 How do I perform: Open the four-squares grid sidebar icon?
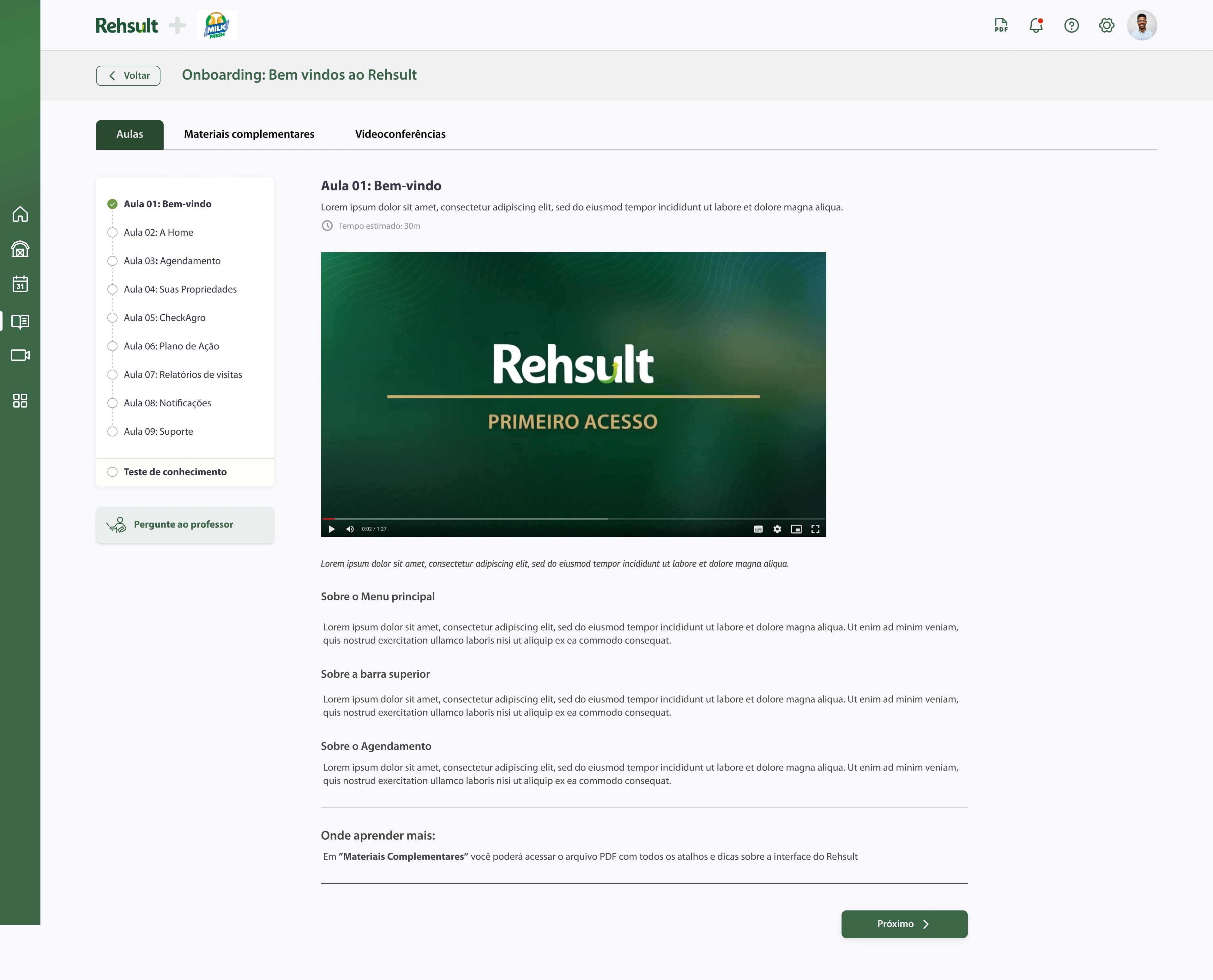tap(20, 401)
